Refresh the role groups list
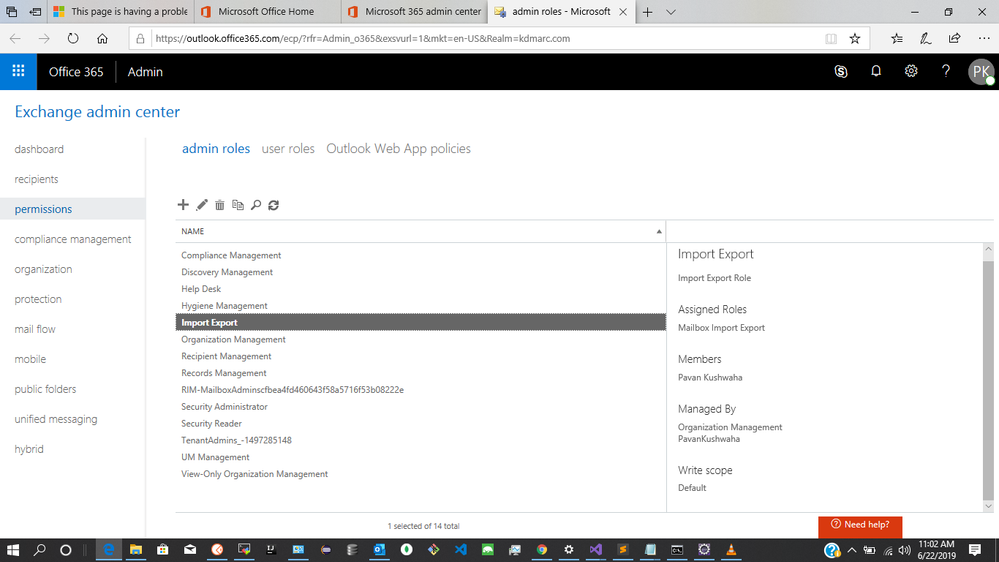Viewport: 999px width, 562px height. (x=273, y=205)
